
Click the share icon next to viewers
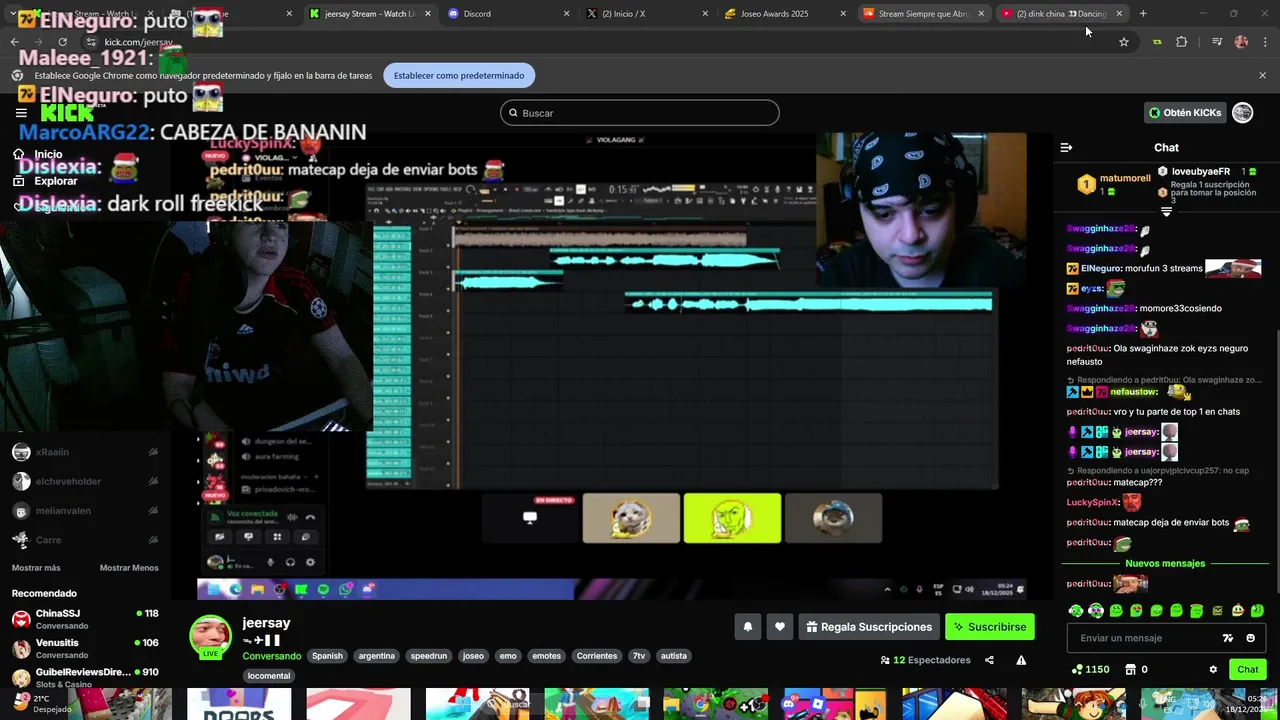click(989, 660)
